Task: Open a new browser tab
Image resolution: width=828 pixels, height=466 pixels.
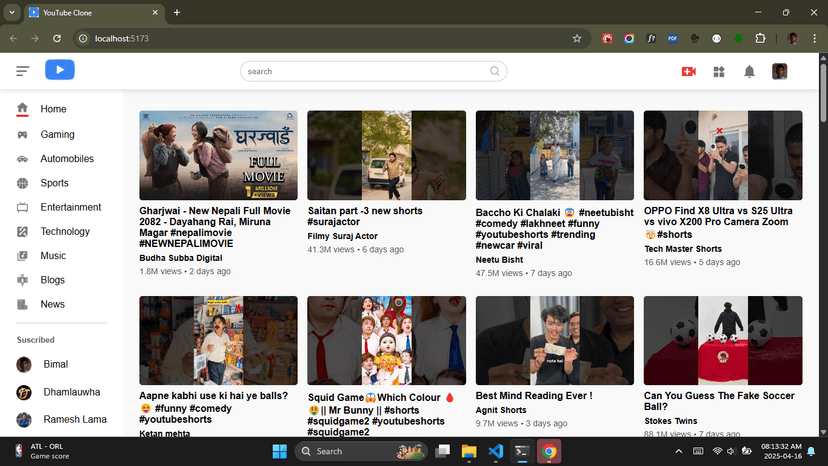Action: pyautogui.click(x=177, y=13)
